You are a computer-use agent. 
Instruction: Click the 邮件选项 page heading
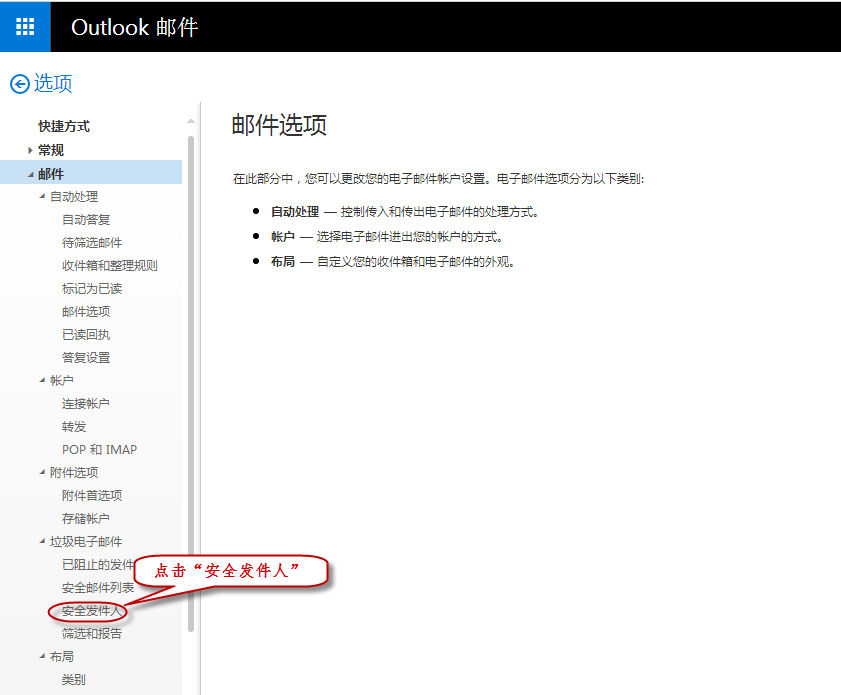point(279,125)
